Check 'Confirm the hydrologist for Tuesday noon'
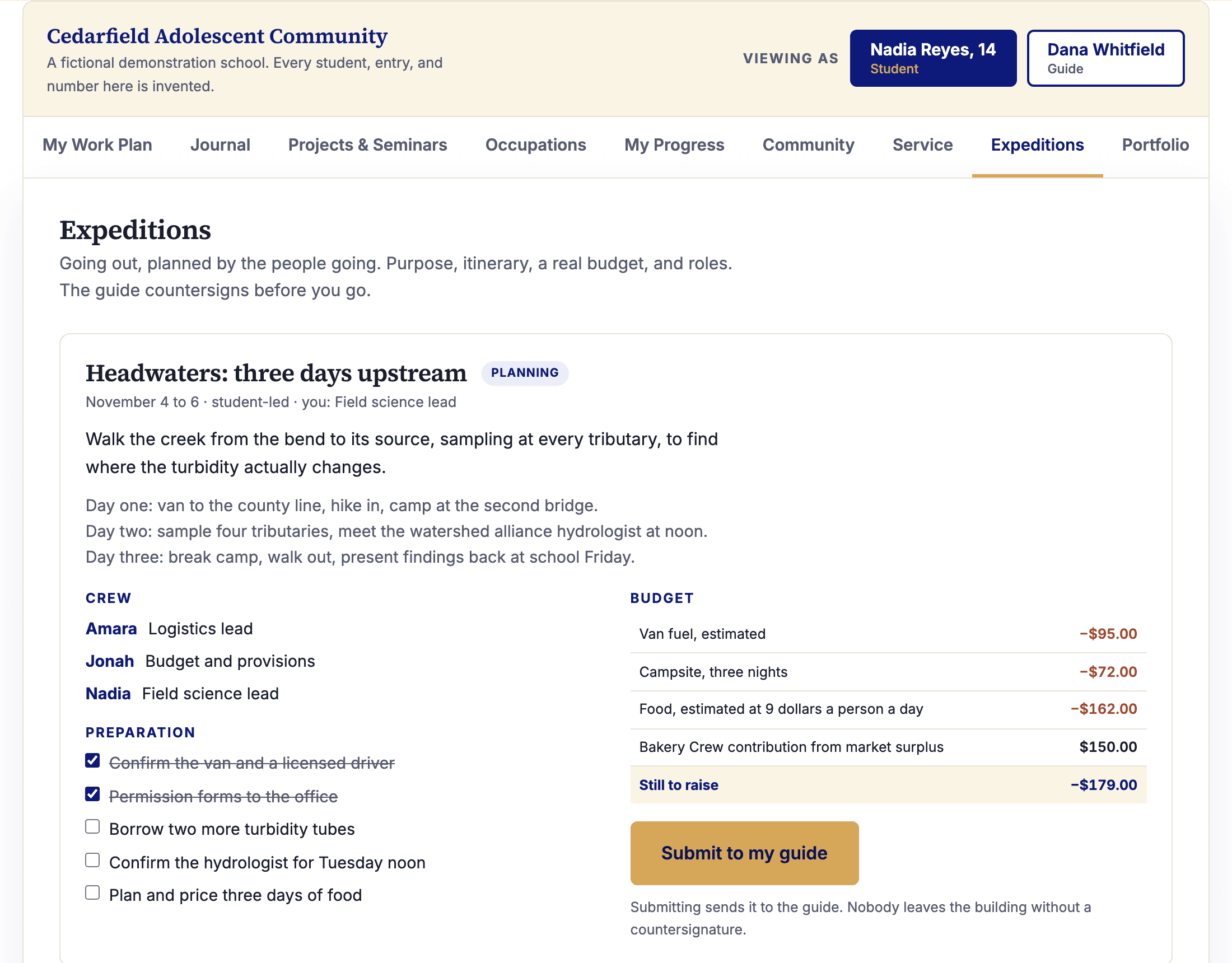 point(92,861)
